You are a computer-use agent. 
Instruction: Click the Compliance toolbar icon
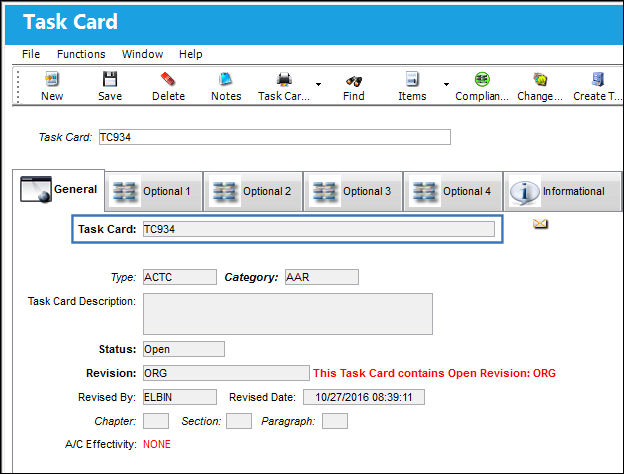pyautogui.click(x=482, y=79)
